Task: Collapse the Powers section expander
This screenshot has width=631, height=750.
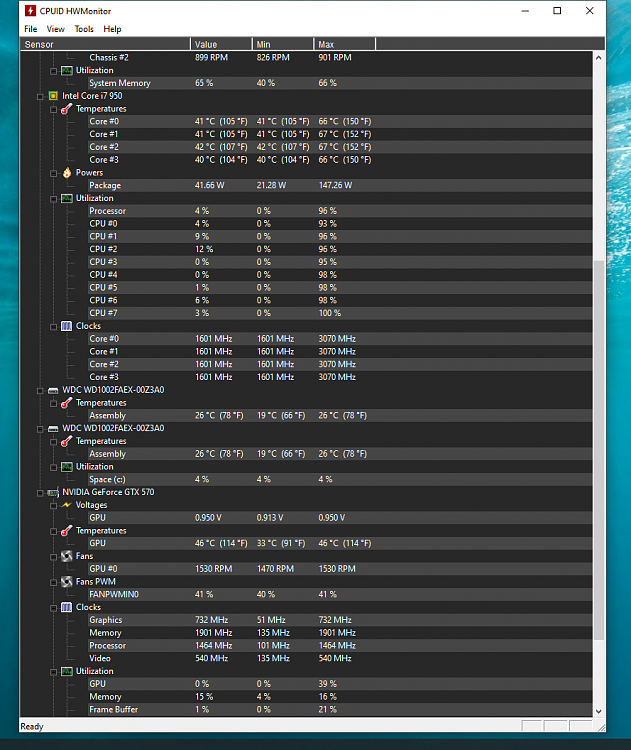Action: click(53, 172)
